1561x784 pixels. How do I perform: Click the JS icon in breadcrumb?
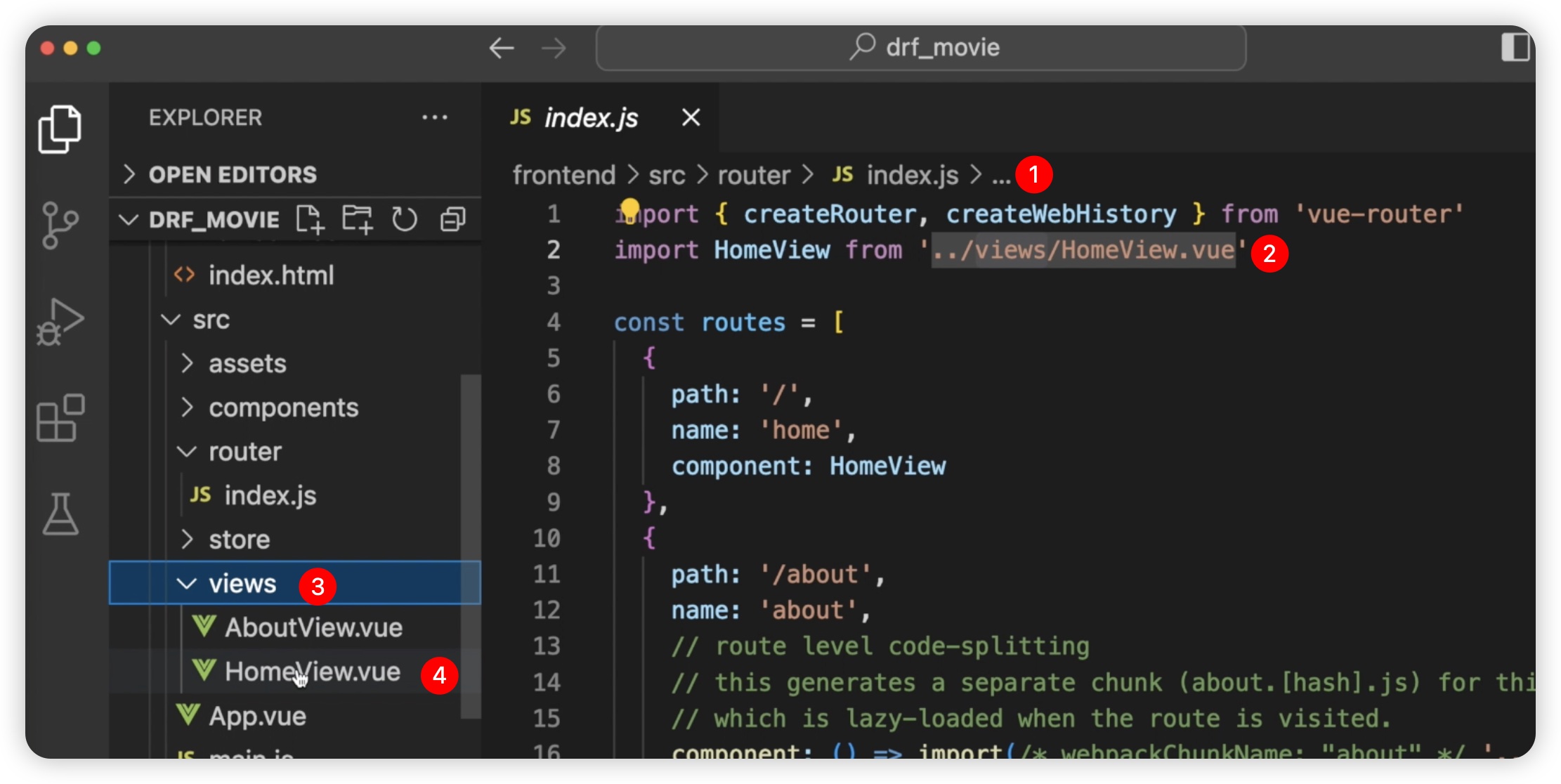coord(842,174)
